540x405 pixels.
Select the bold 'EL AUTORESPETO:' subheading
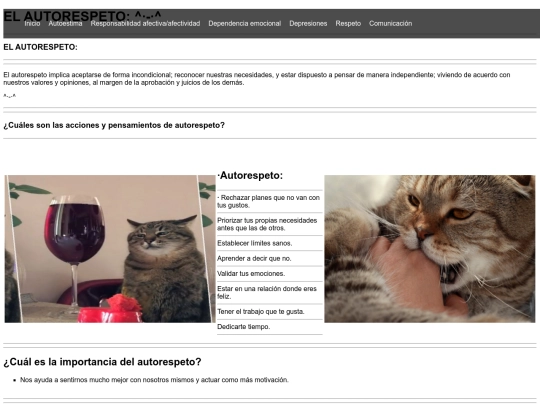(x=40, y=47)
